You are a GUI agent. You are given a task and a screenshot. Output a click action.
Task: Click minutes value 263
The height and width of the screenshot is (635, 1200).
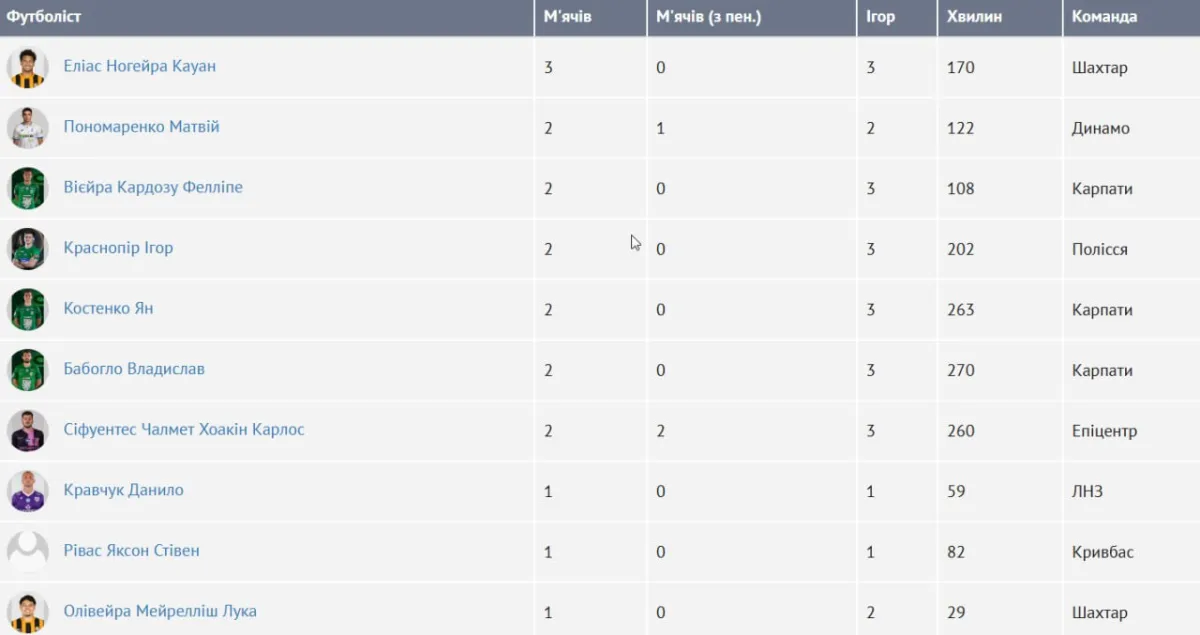click(x=960, y=310)
